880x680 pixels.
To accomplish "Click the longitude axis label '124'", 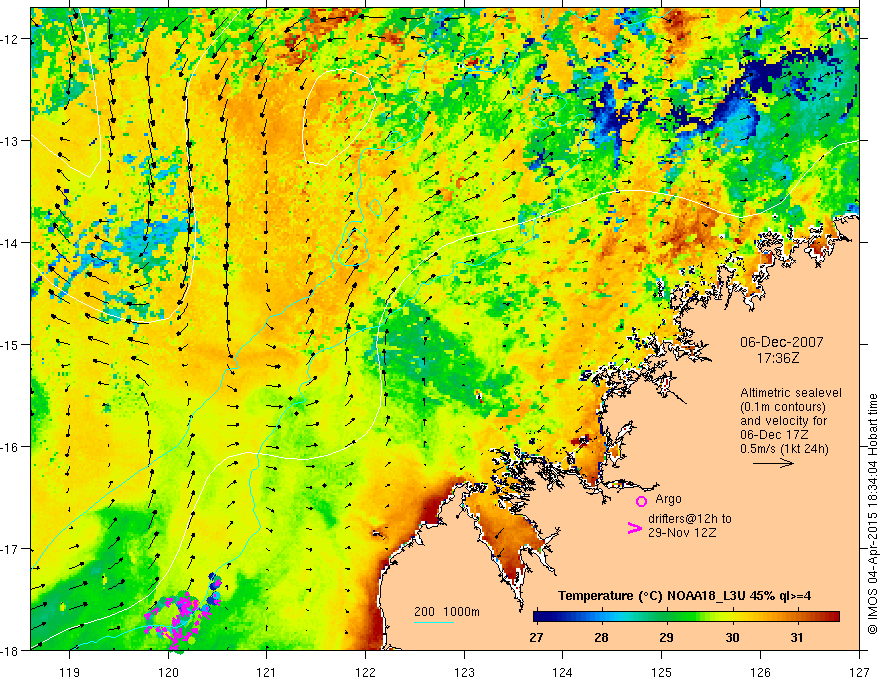I will 563,672.
